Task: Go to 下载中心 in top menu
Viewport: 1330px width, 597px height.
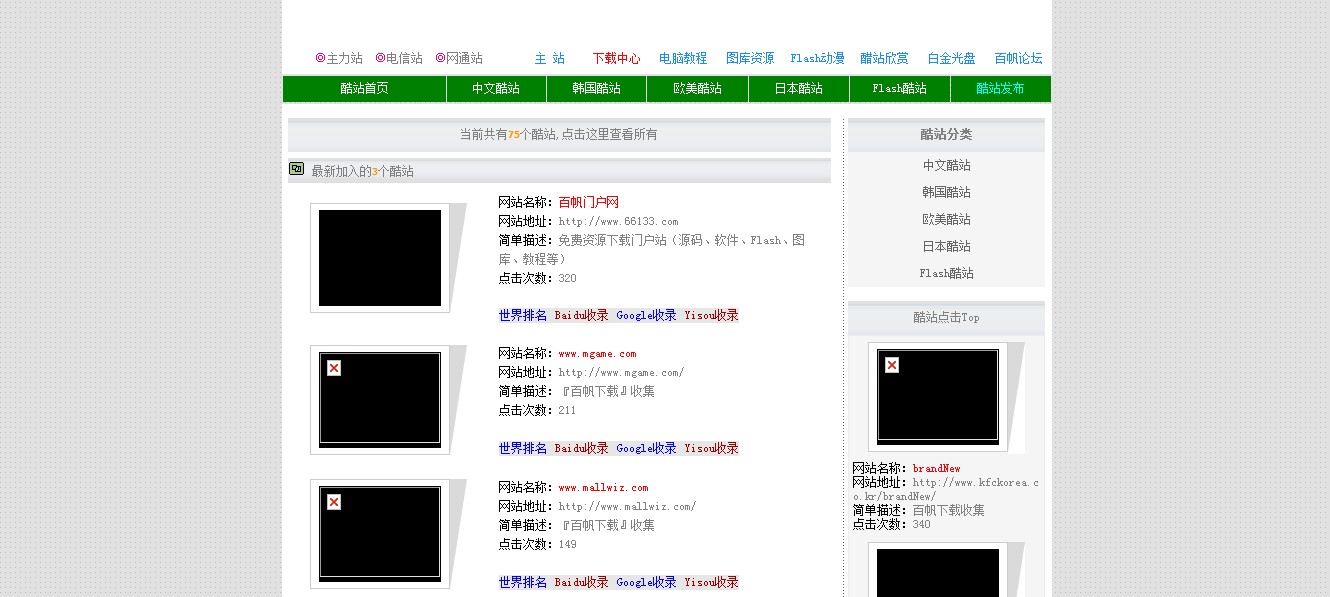Action: (616, 59)
